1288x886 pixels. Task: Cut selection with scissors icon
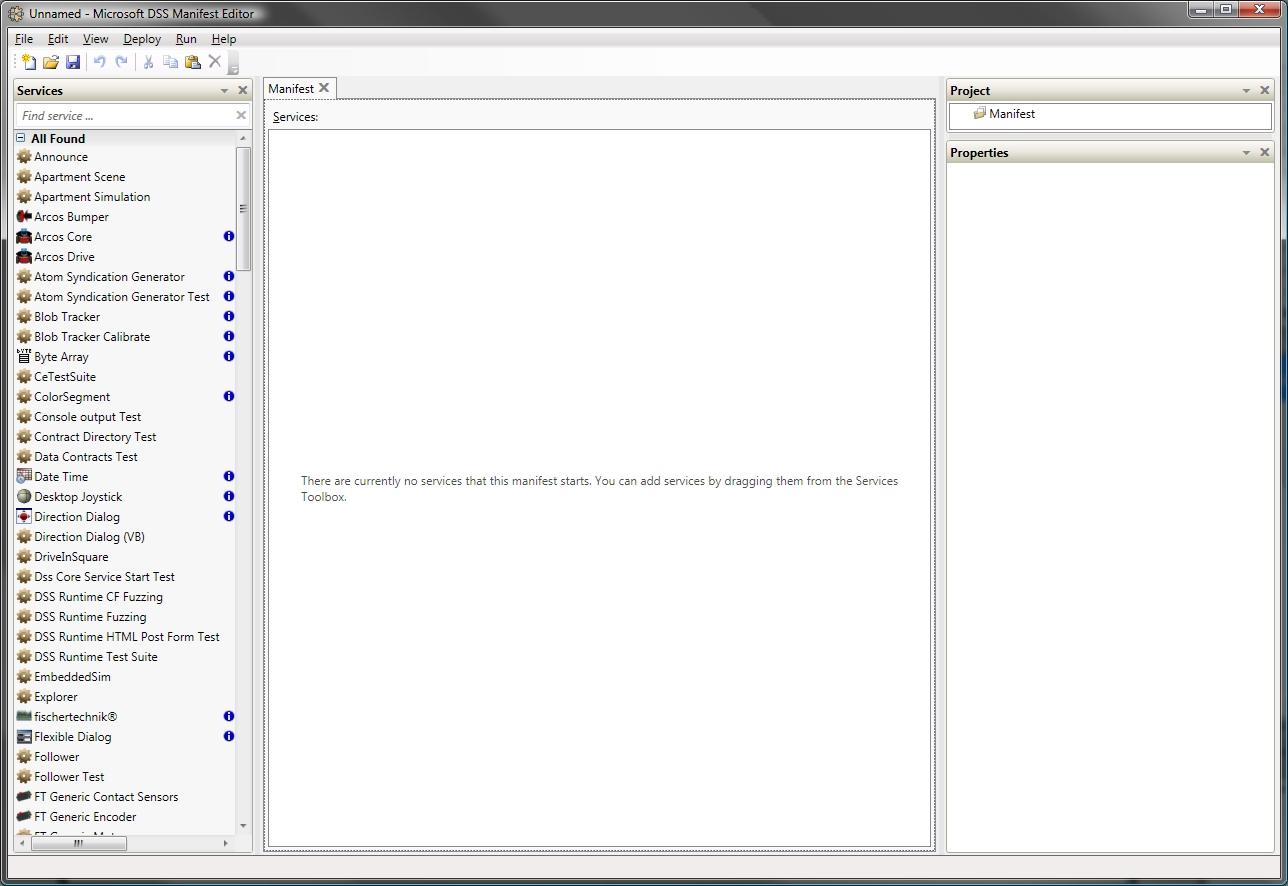tap(149, 62)
